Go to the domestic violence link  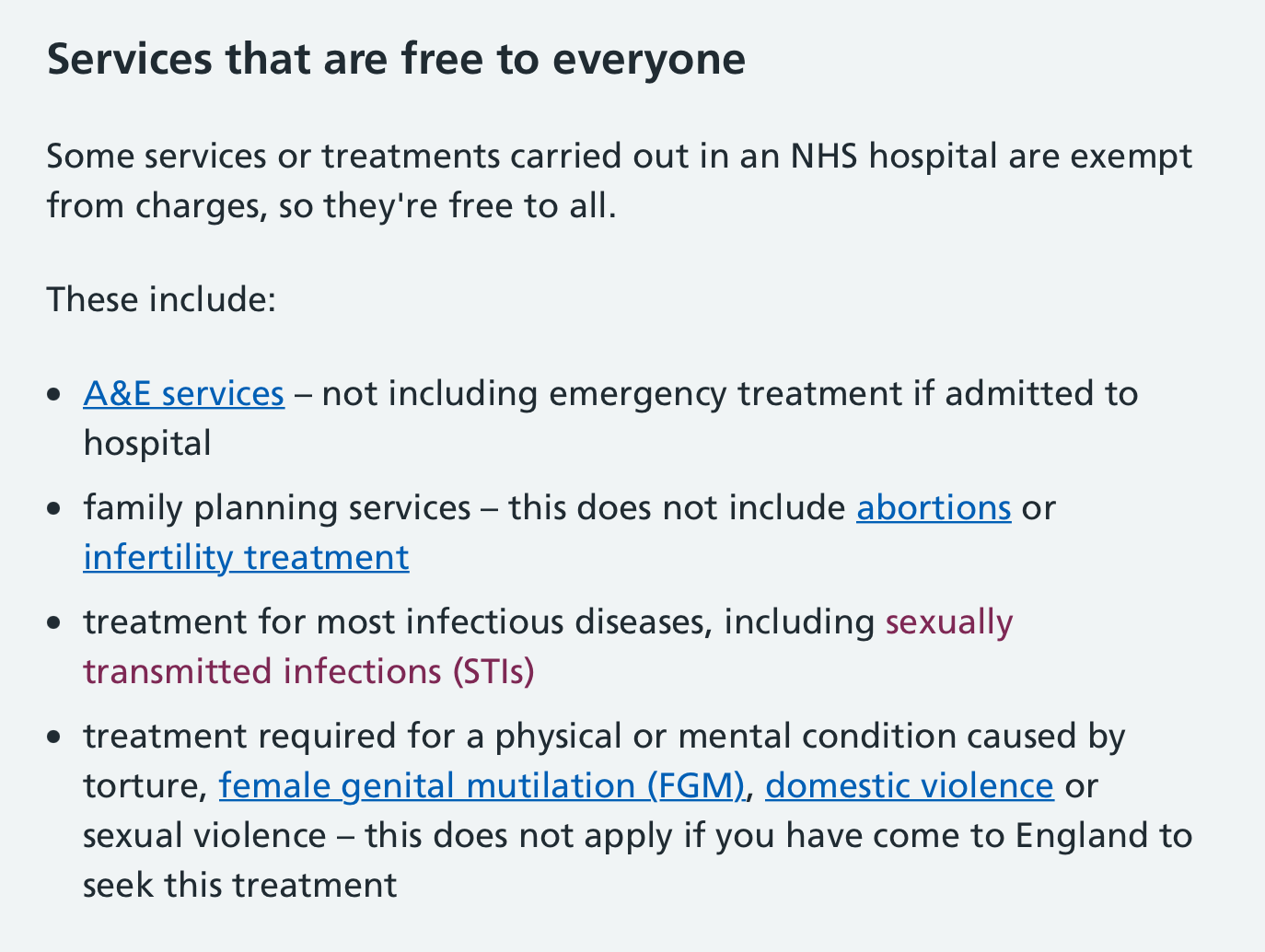(x=909, y=785)
